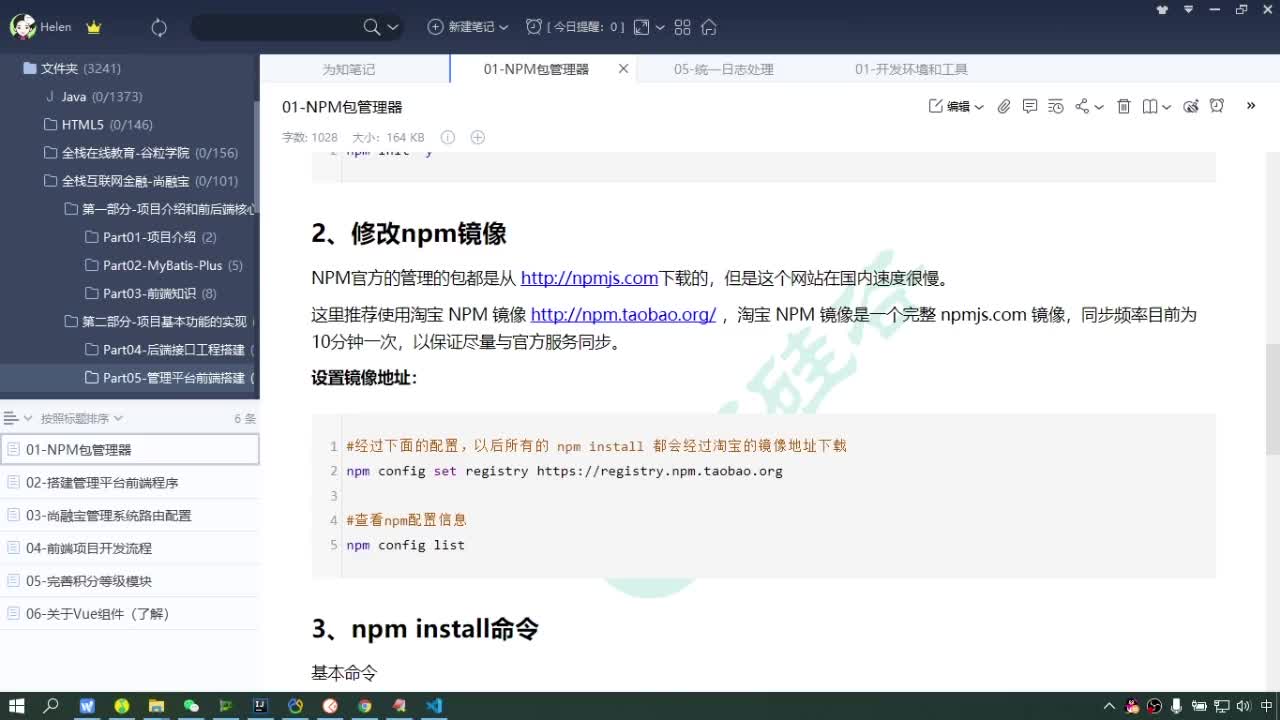Click the note reminder alarm clock icon
Image resolution: width=1280 pixels, height=720 pixels.
[1217, 106]
